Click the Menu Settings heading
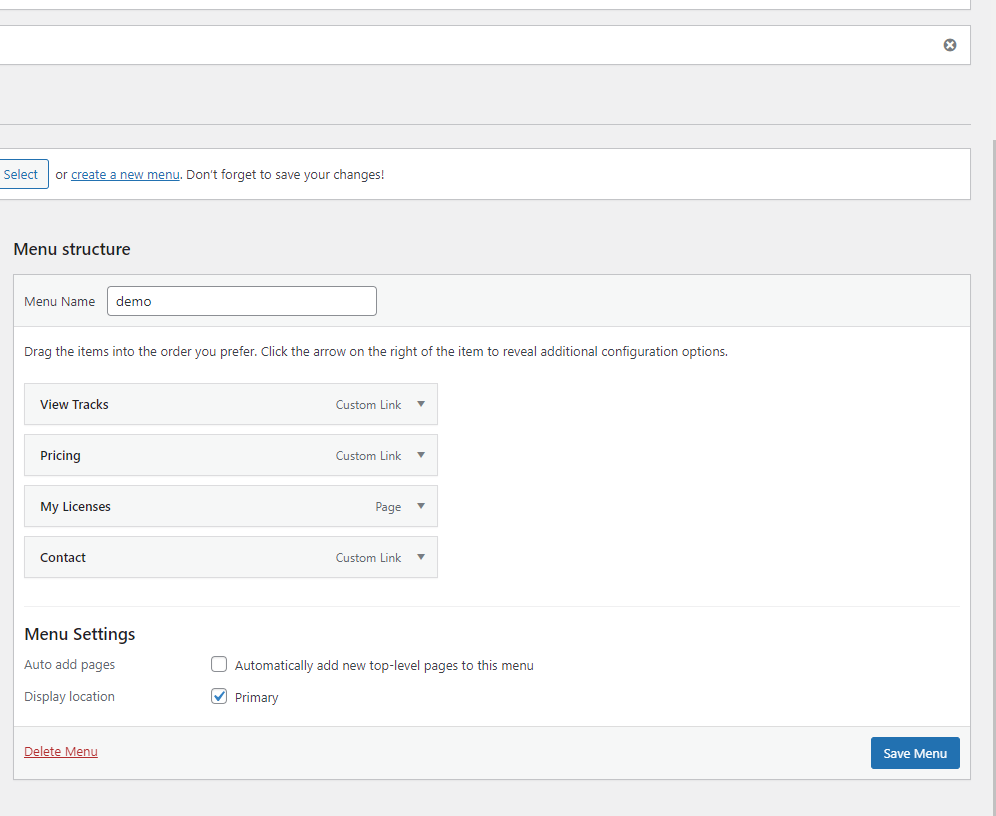 click(80, 634)
